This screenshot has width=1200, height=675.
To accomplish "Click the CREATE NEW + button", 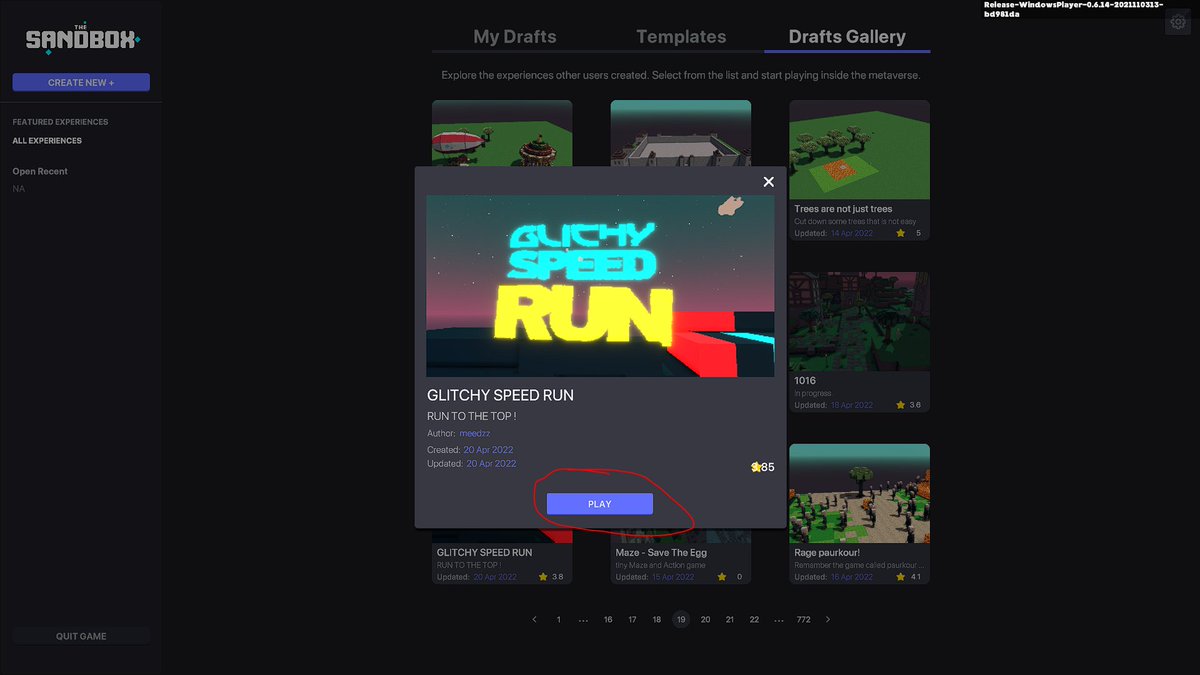I will pyautogui.click(x=81, y=83).
